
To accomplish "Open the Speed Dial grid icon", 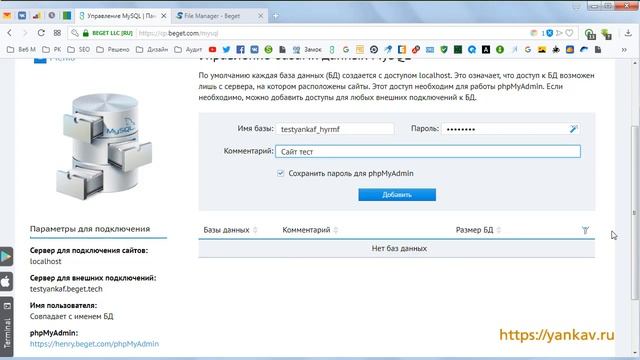I will click(57, 33).
